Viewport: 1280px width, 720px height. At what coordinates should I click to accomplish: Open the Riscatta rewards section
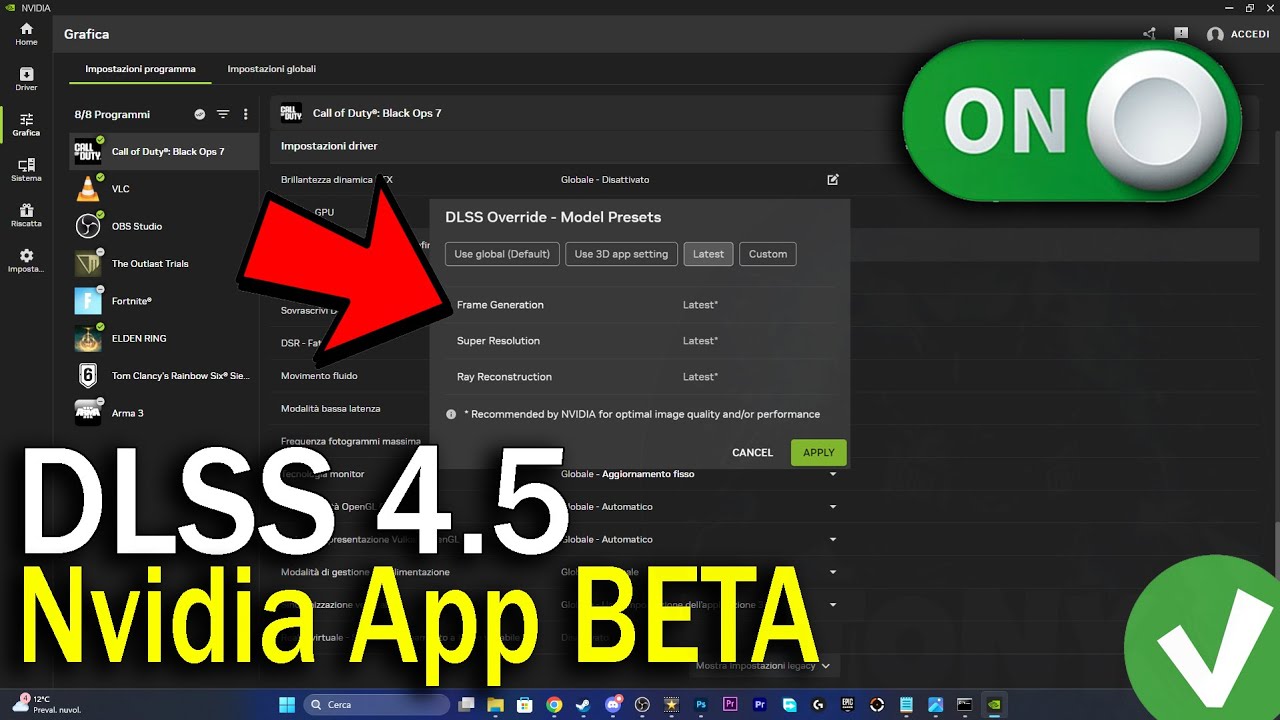pyautogui.click(x=26, y=214)
